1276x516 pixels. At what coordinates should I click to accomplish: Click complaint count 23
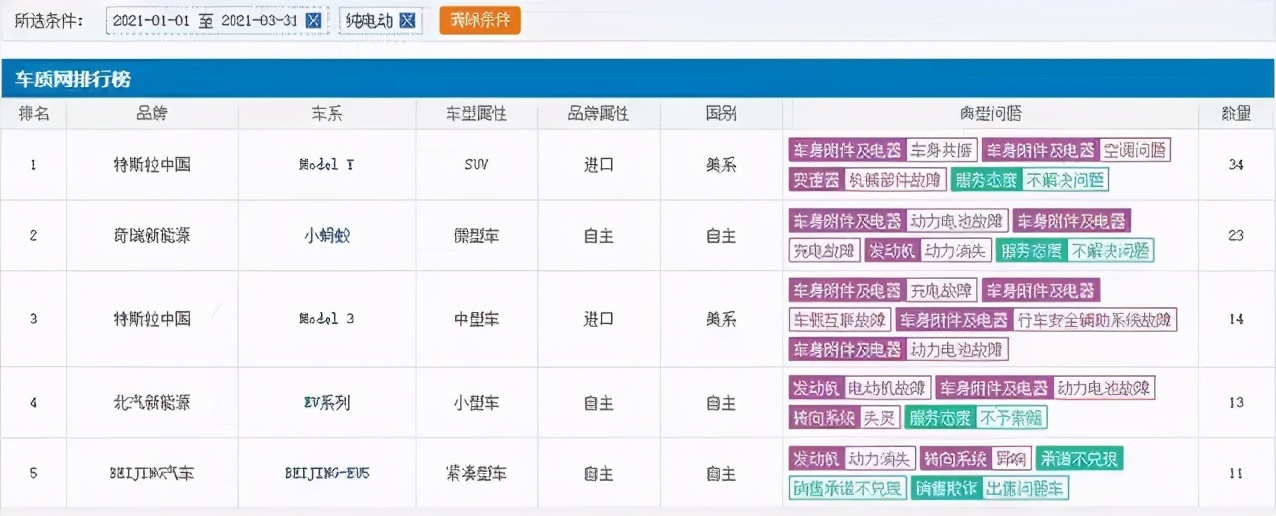tap(1236, 236)
